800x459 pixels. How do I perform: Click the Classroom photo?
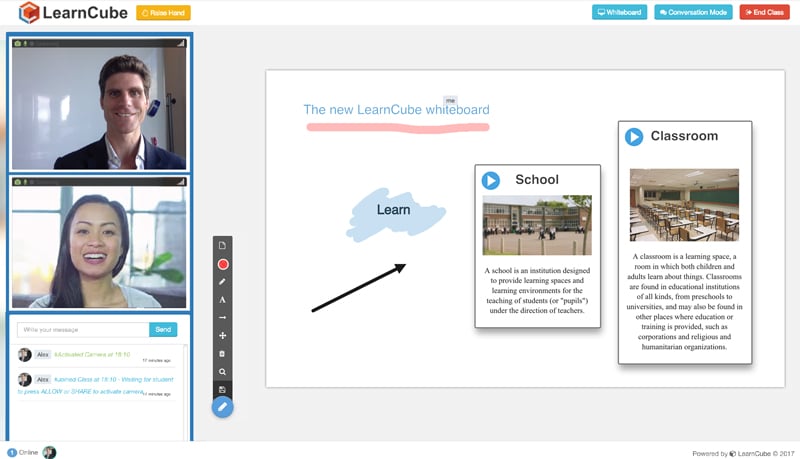pyautogui.click(x=684, y=205)
